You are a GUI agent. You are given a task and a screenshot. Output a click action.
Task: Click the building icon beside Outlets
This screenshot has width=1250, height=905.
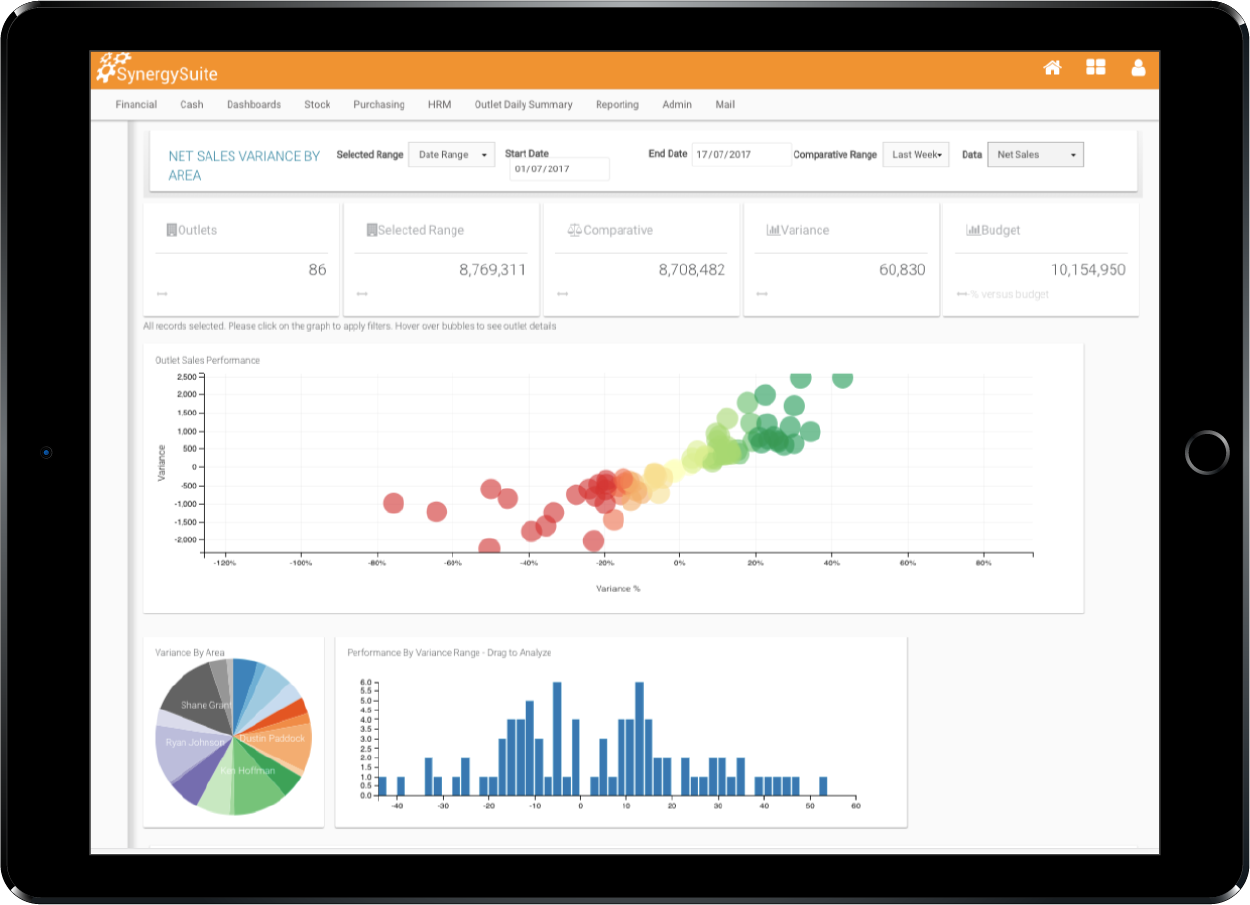click(x=171, y=230)
